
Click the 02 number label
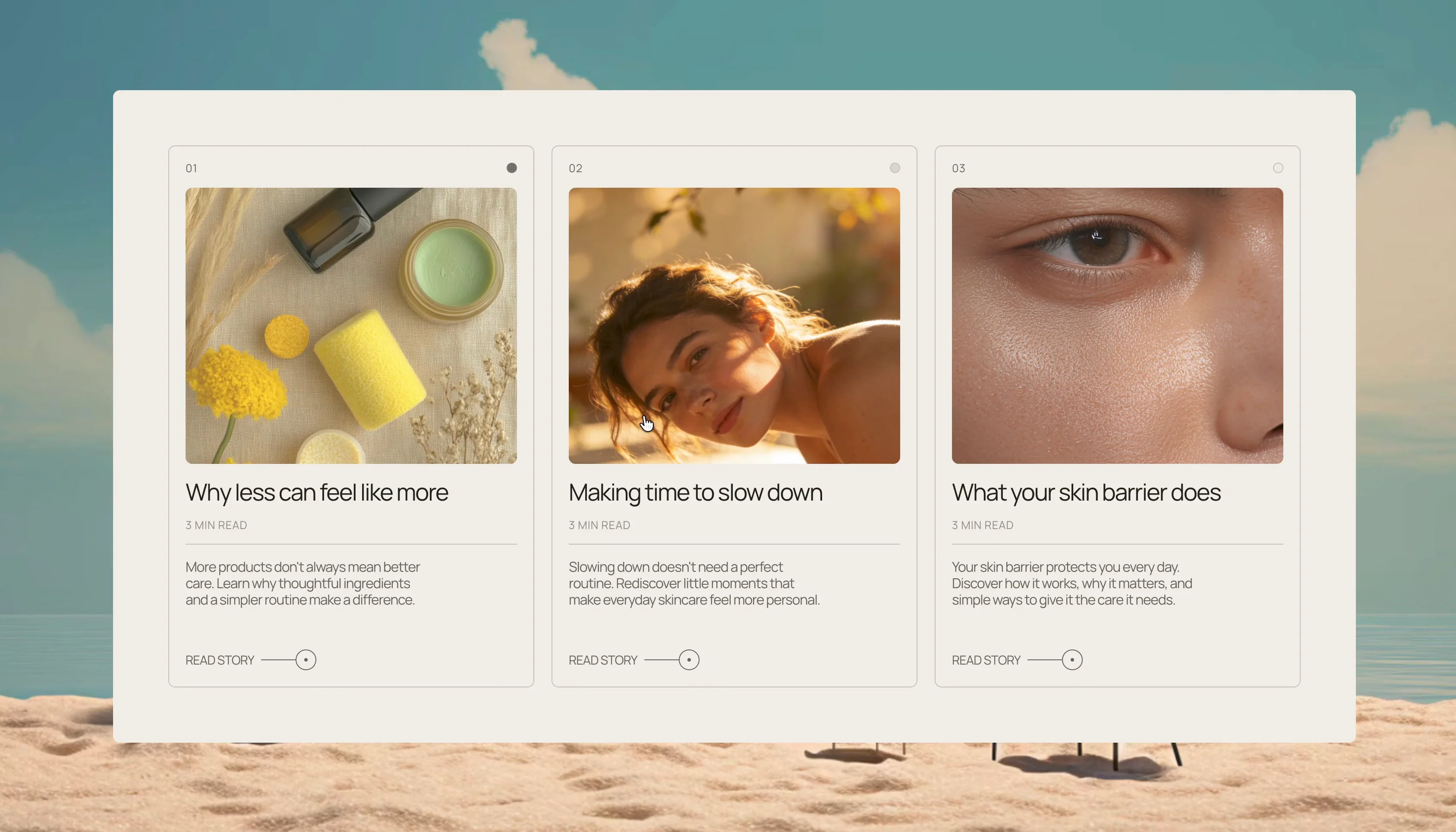[x=575, y=169]
